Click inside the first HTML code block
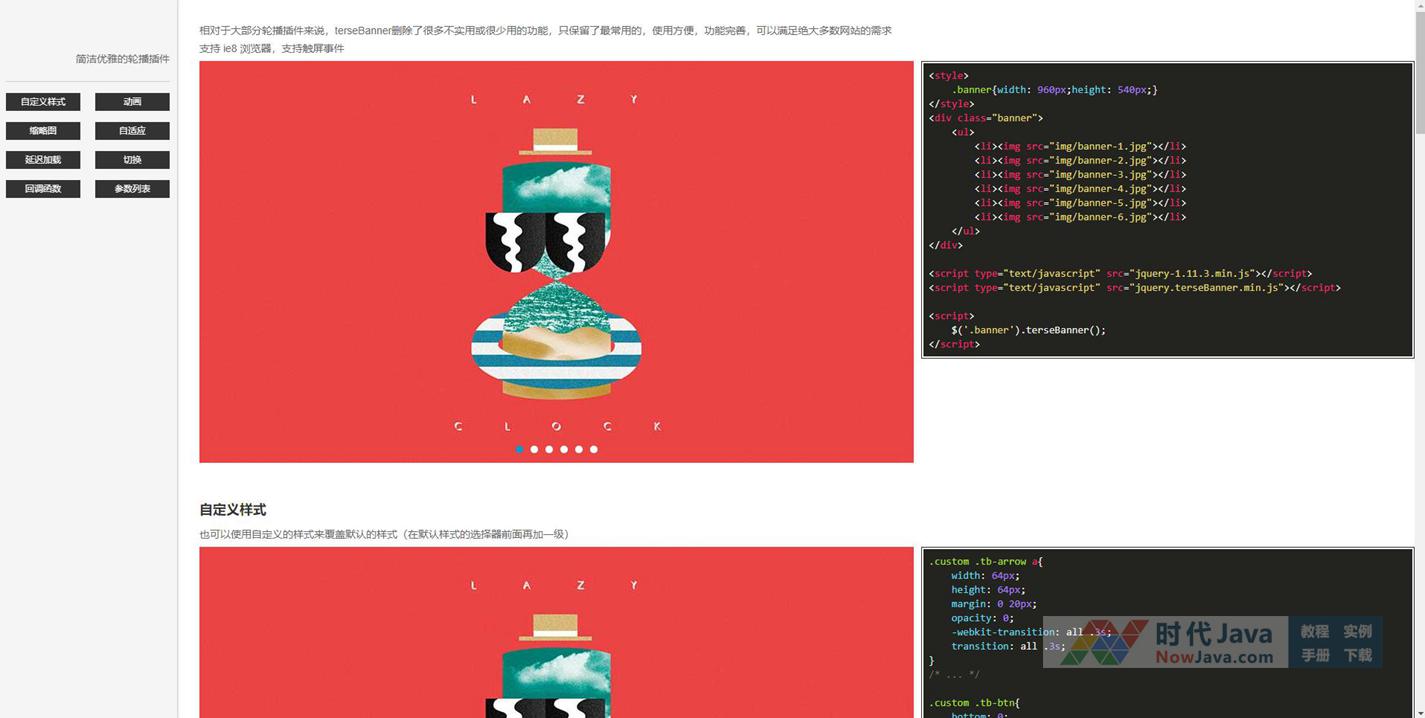This screenshot has height=718, width=1425. click(x=1167, y=209)
